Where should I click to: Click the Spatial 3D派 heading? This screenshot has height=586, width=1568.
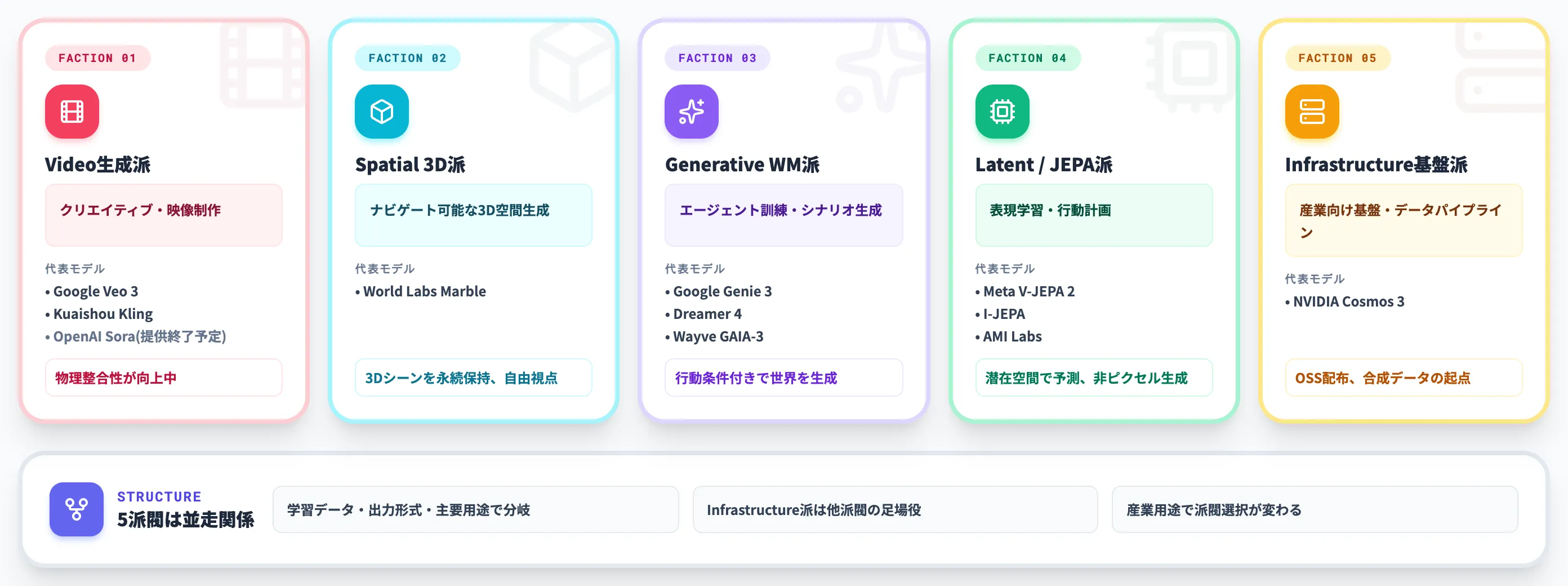pyautogui.click(x=410, y=165)
